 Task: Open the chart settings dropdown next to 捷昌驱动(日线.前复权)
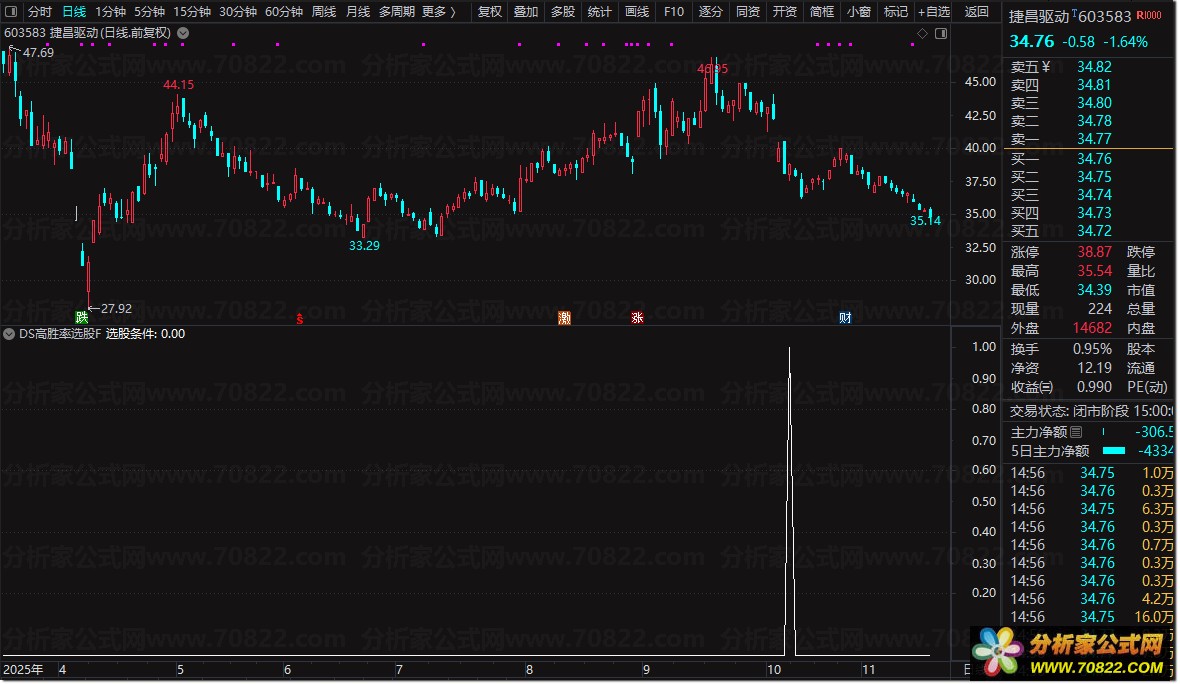pos(183,33)
